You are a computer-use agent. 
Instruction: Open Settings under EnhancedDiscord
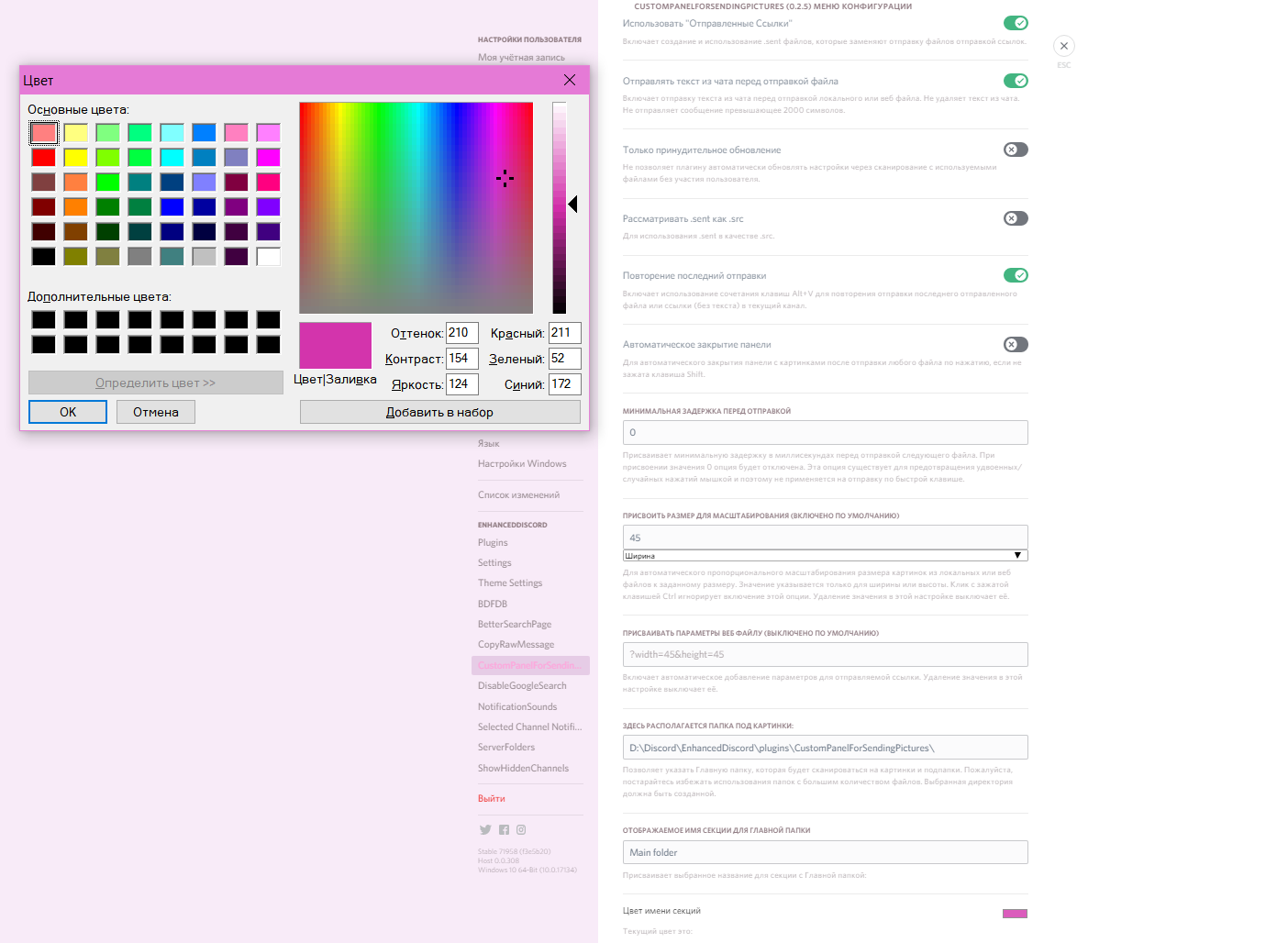[x=494, y=562]
